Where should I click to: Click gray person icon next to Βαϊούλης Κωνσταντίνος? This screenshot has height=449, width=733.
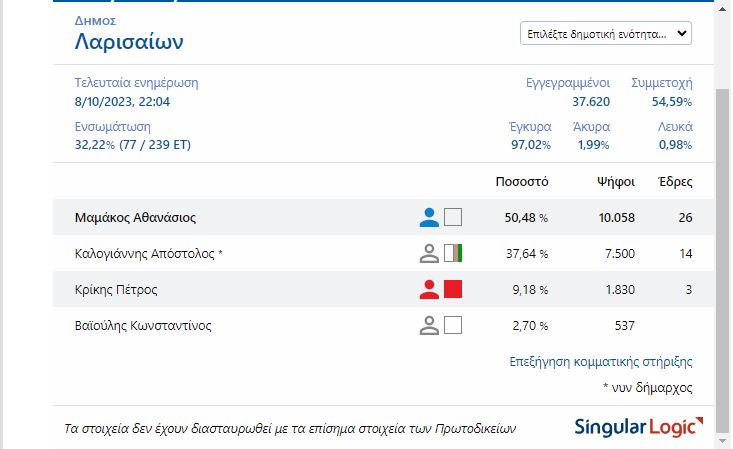coord(429,325)
